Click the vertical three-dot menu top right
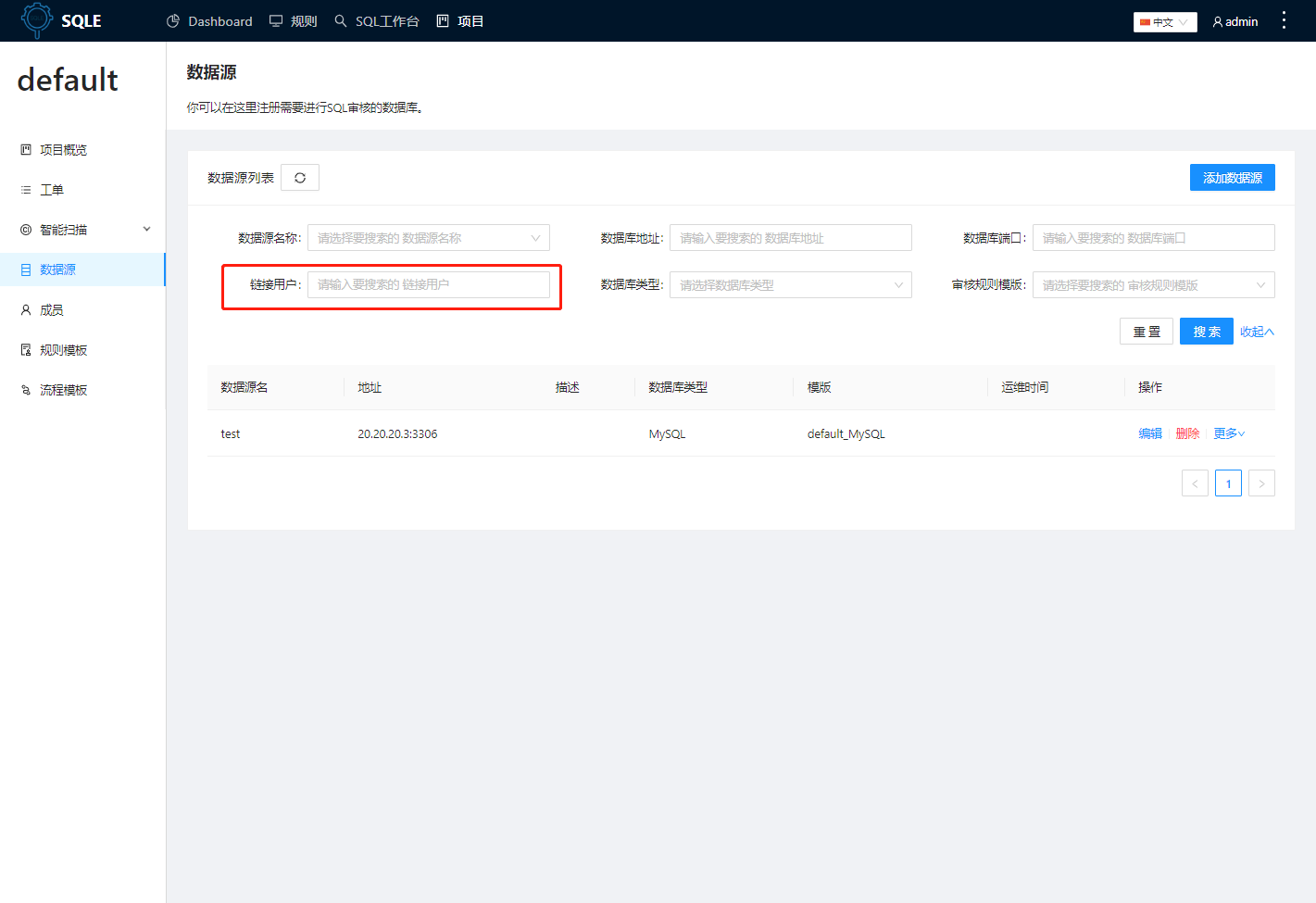This screenshot has width=1316, height=903. pyautogui.click(x=1285, y=20)
